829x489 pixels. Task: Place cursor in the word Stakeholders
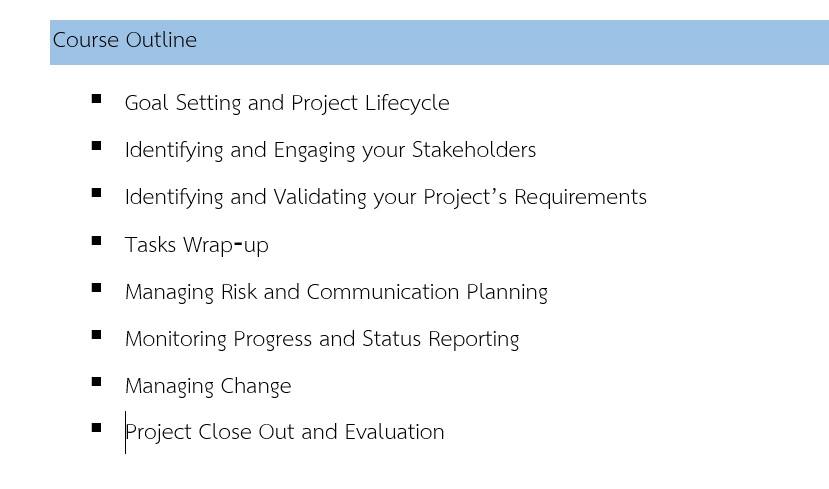474,150
